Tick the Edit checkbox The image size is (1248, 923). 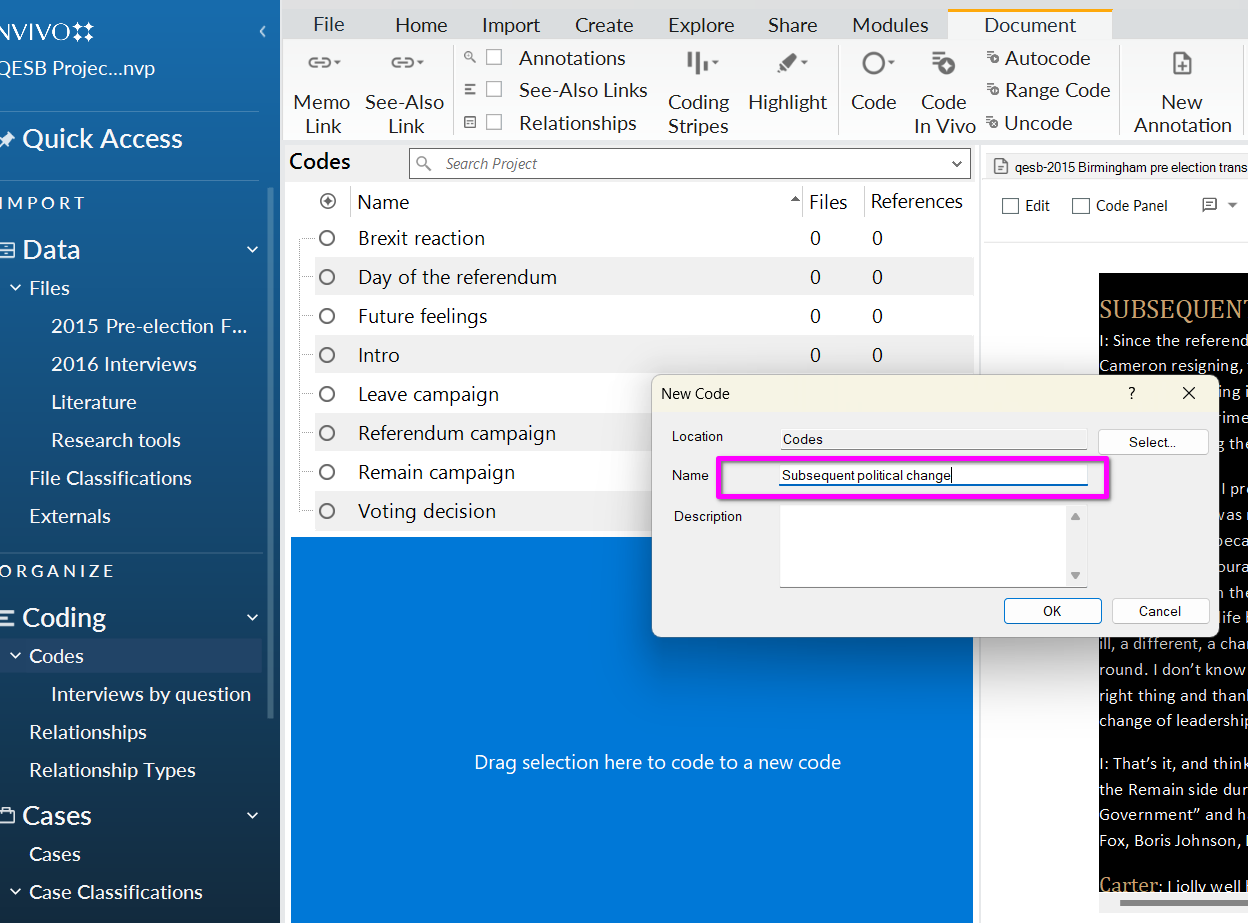[x=1011, y=206]
